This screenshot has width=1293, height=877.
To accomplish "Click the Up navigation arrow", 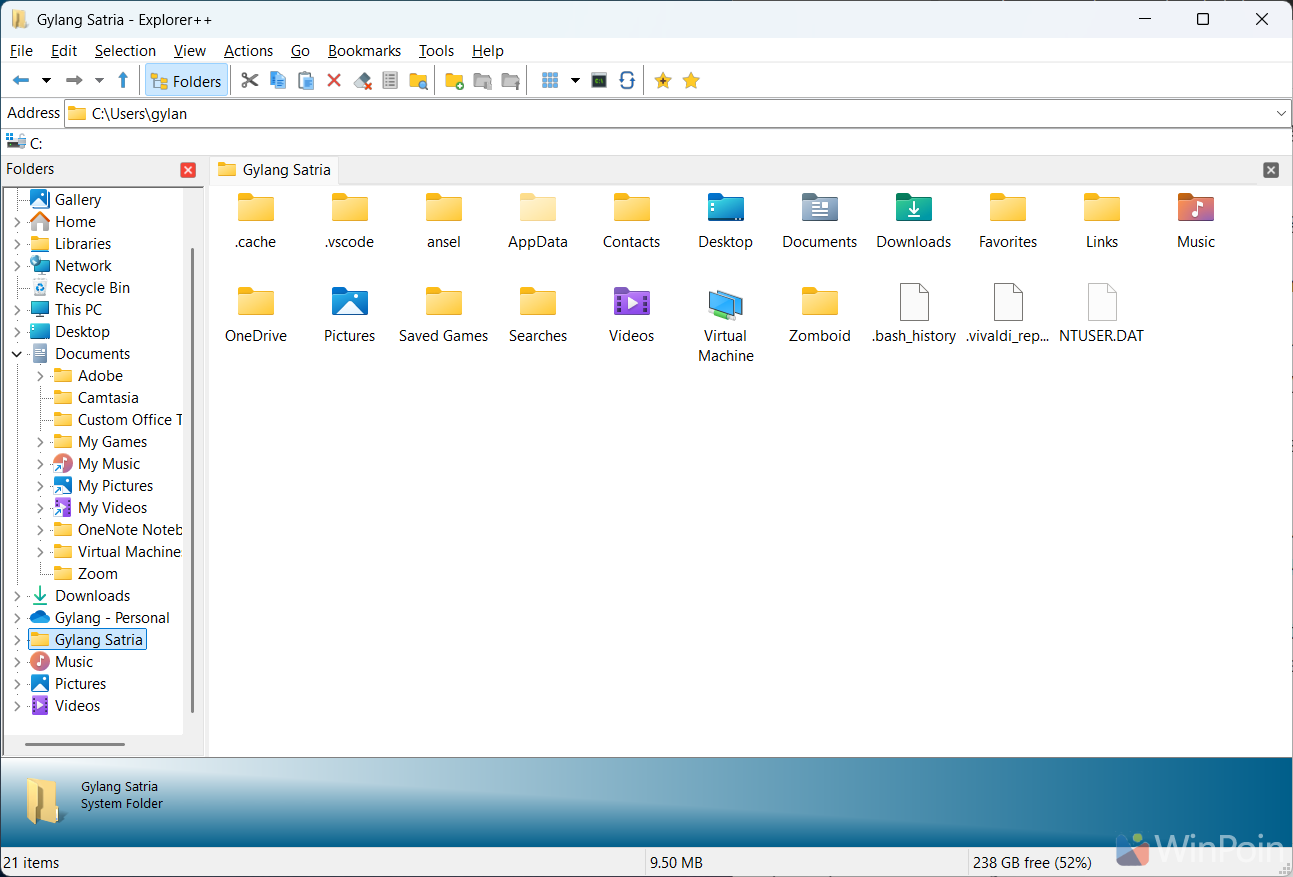I will click(x=122, y=80).
